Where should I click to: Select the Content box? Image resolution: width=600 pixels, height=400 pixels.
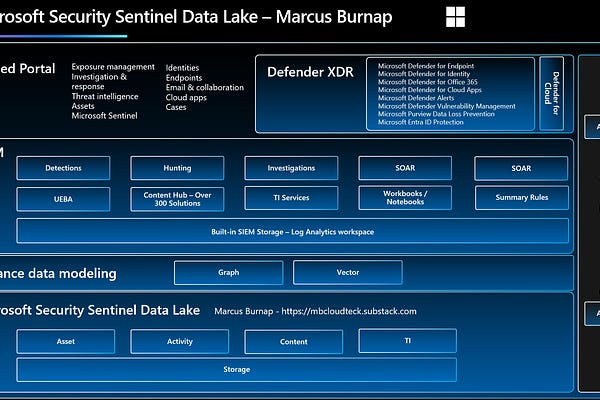293,342
